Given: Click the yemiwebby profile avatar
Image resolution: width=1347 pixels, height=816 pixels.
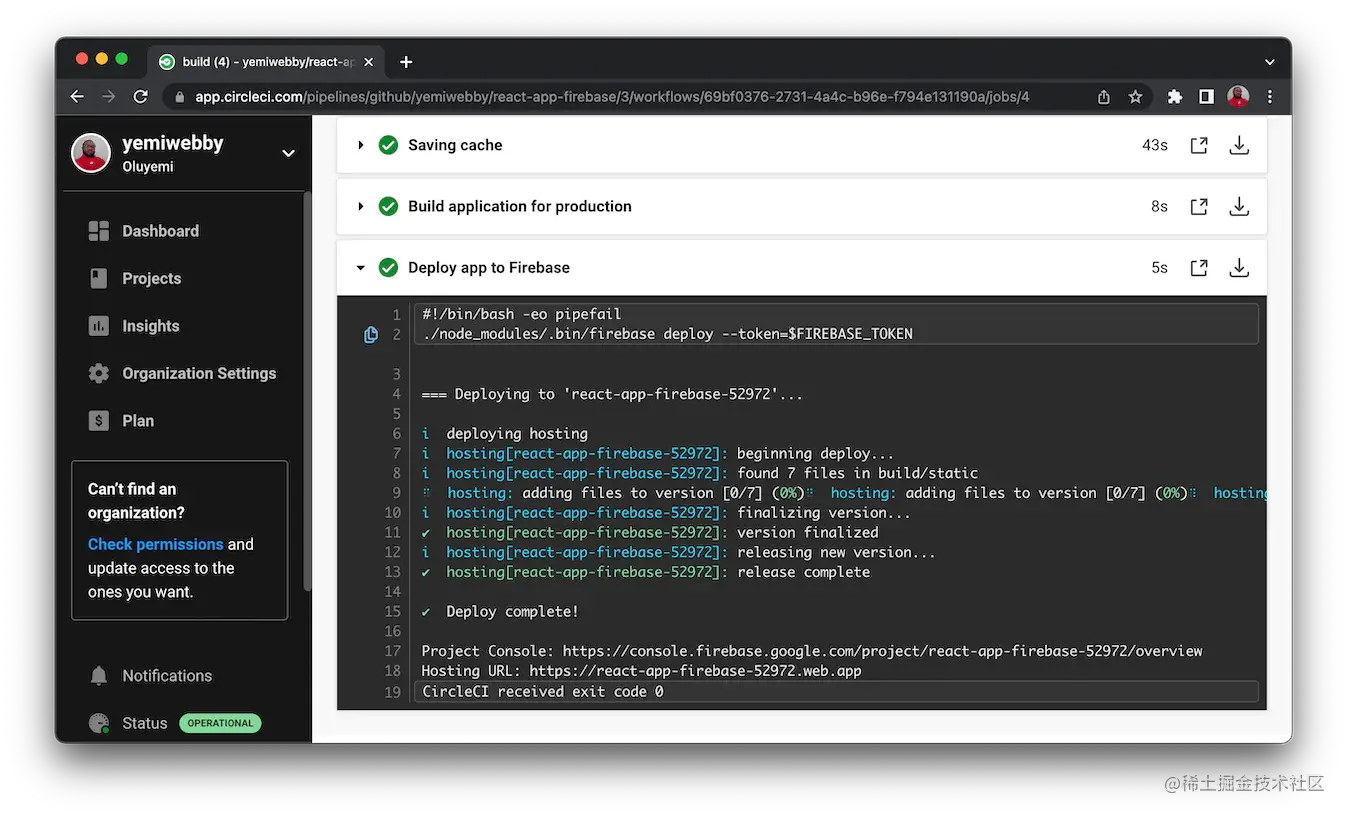Looking at the screenshot, I should pos(91,153).
